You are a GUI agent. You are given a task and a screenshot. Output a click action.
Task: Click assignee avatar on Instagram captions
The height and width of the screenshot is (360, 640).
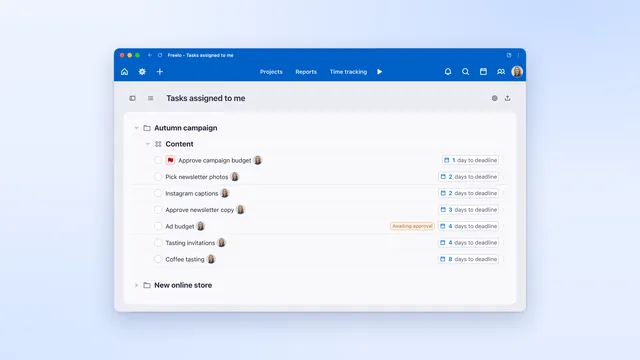225,193
